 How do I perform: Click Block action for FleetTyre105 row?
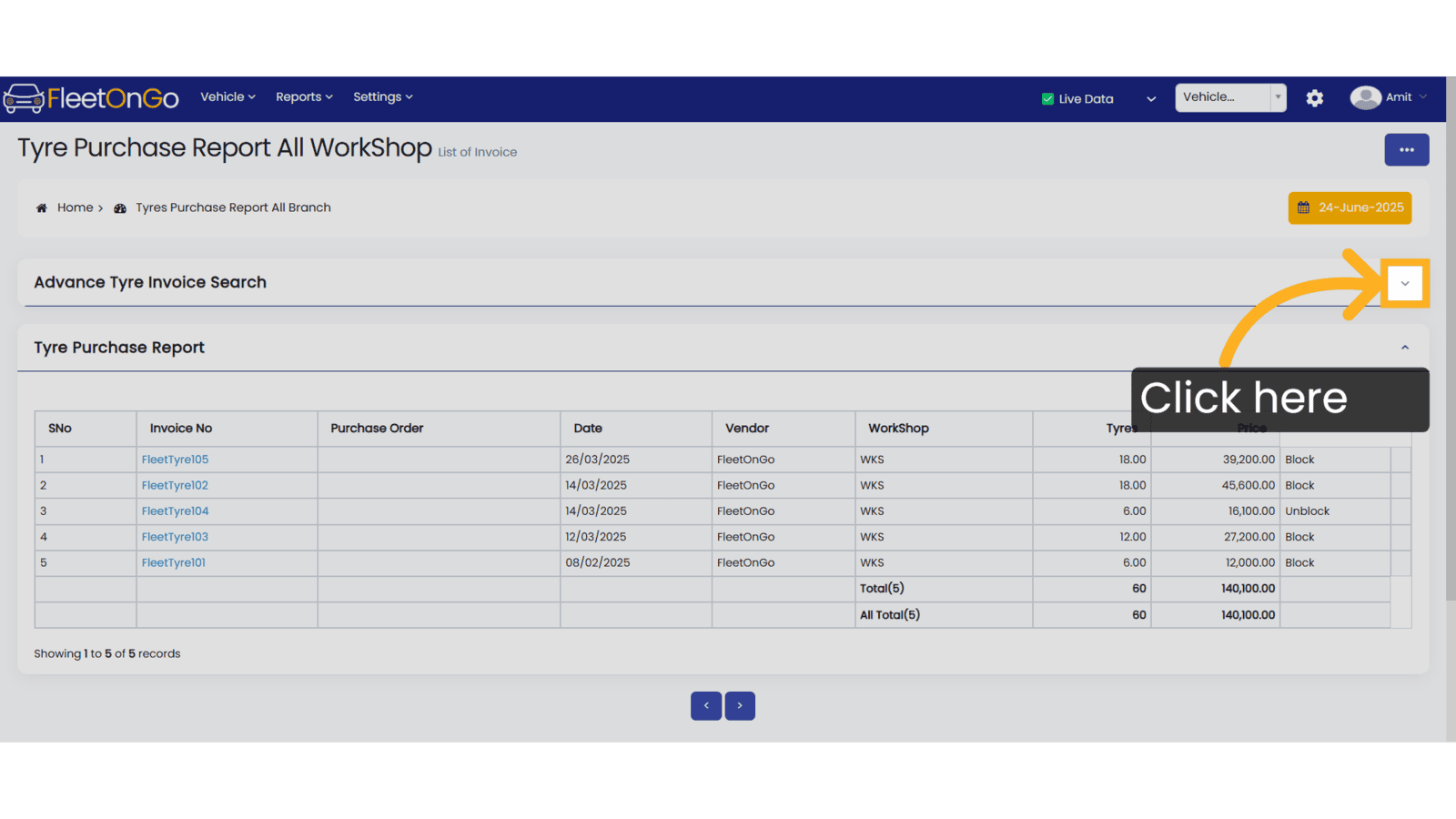(1299, 460)
